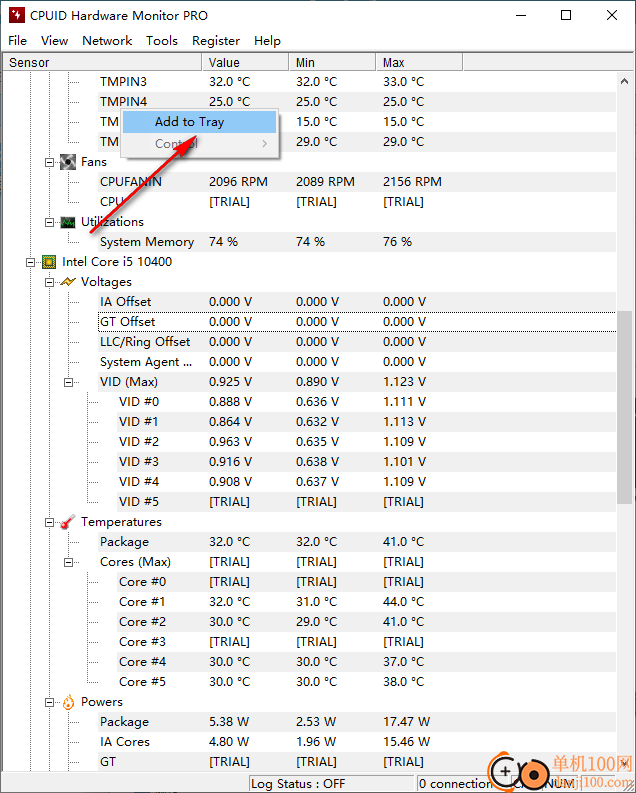Click the 44.0 °C Core #1 max value
Image resolution: width=636 pixels, height=793 pixels.
click(x=403, y=602)
